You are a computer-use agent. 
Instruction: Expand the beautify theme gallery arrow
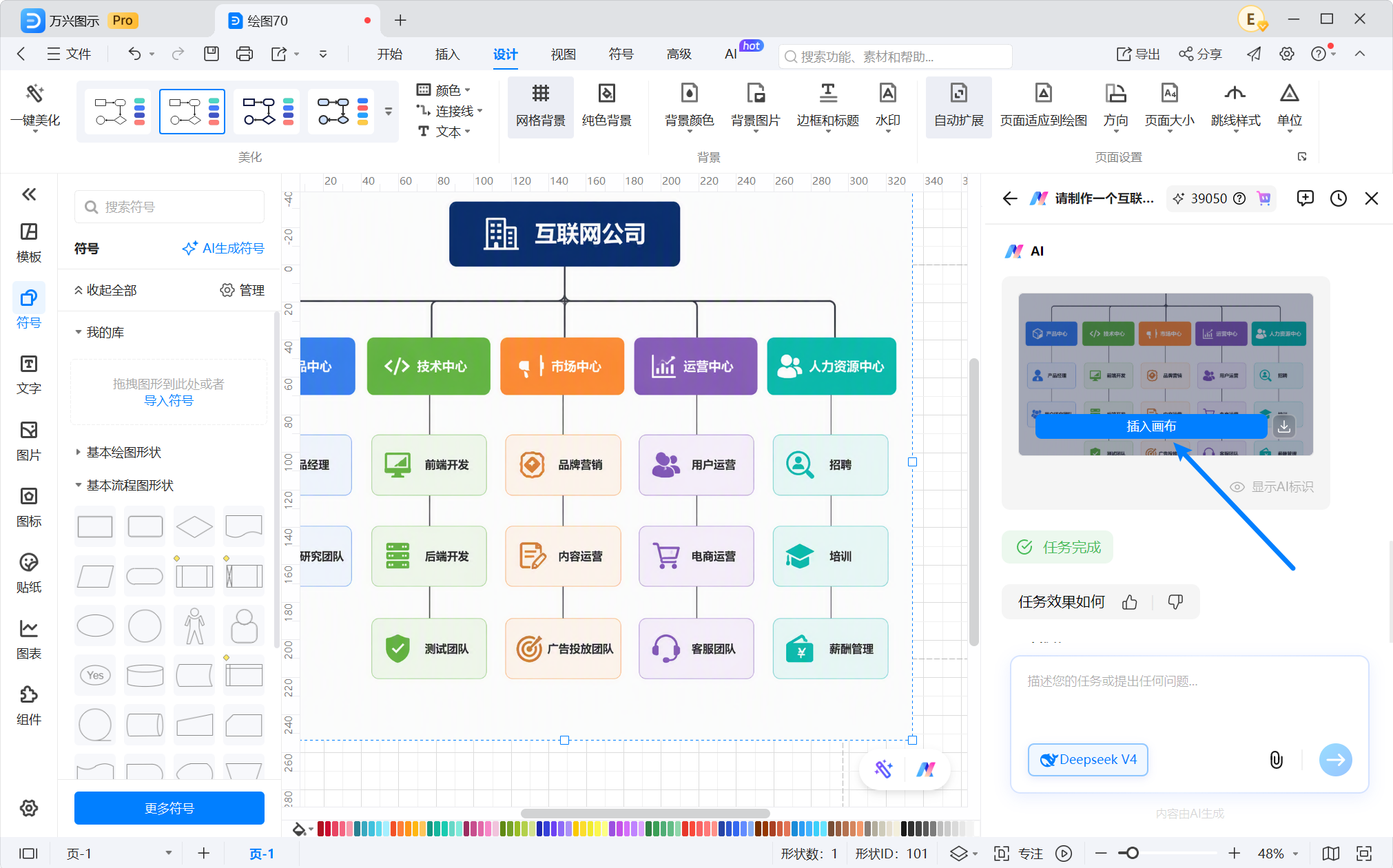[x=389, y=112]
